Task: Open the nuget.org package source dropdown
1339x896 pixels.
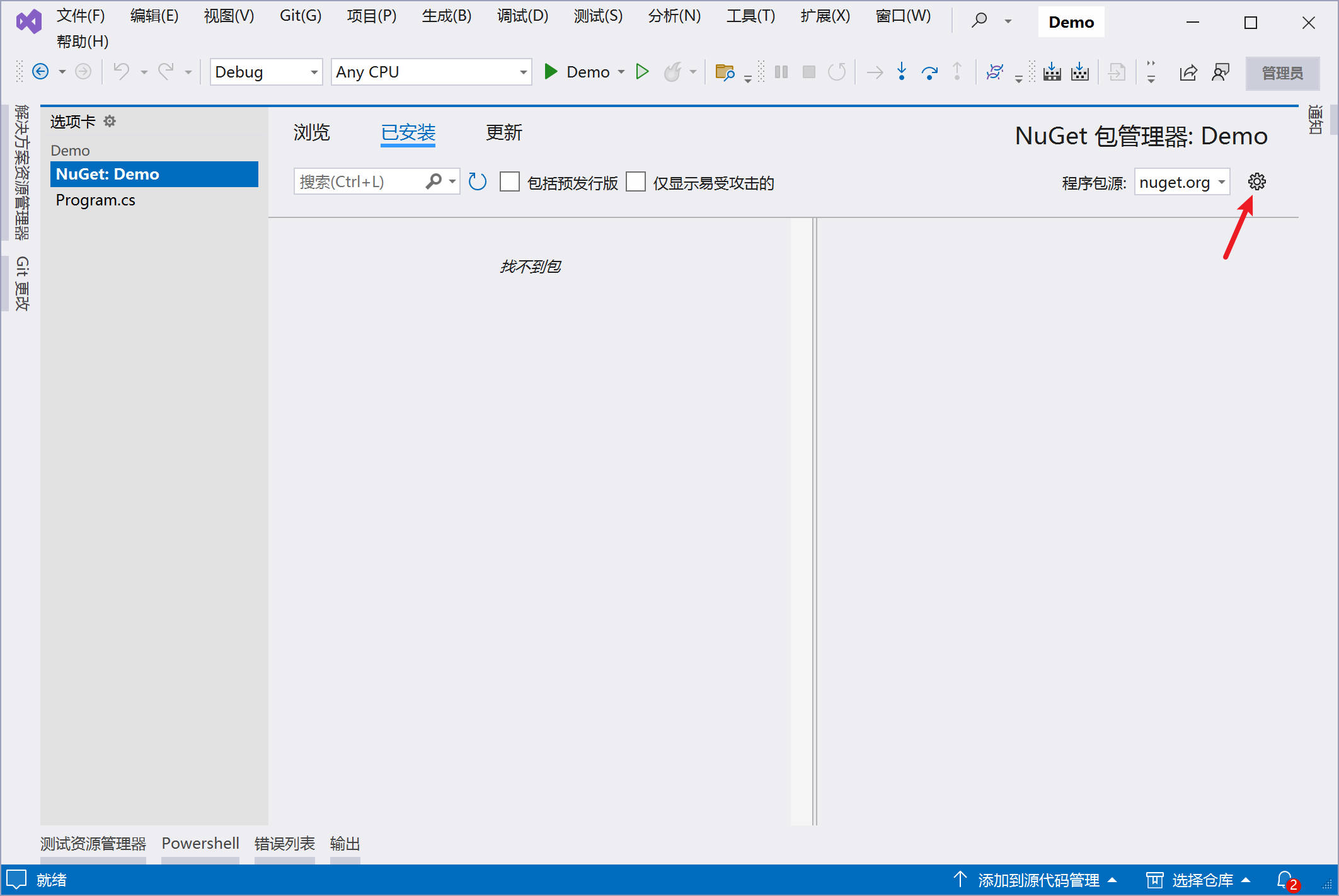Action: point(1182,182)
